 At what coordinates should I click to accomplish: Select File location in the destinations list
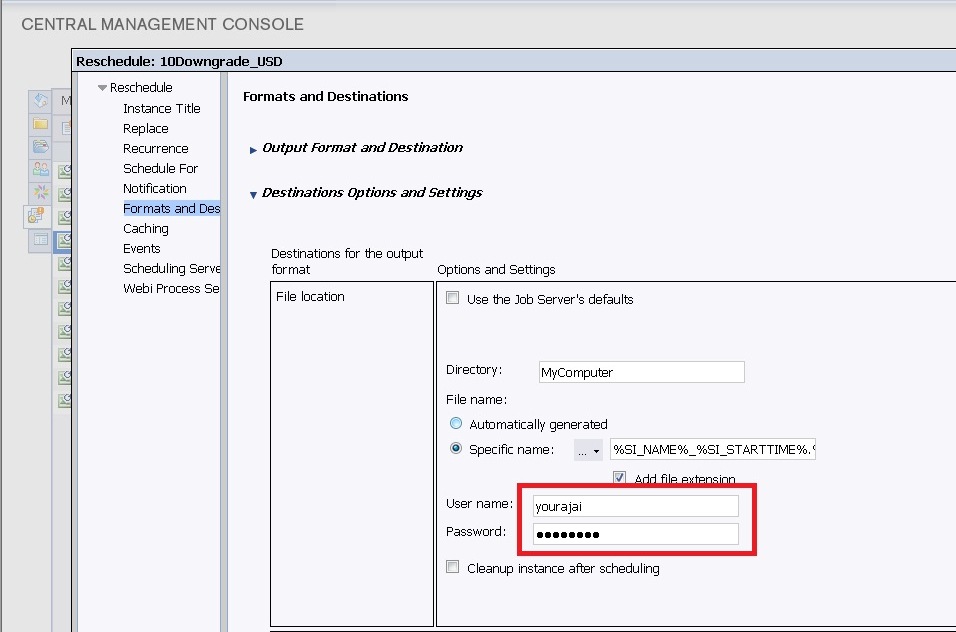(x=312, y=296)
